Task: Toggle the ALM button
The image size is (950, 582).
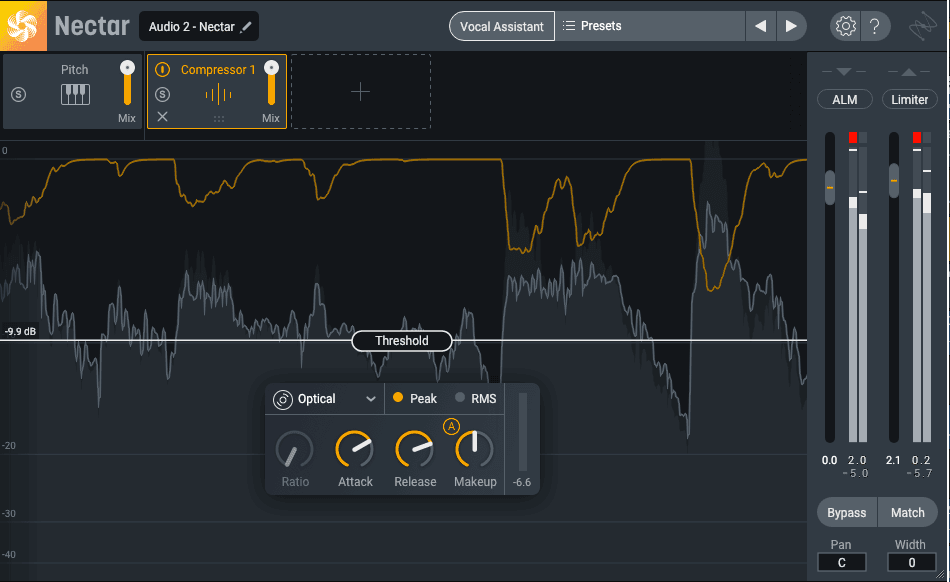Action: pyautogui.click(x=845, y=99)
